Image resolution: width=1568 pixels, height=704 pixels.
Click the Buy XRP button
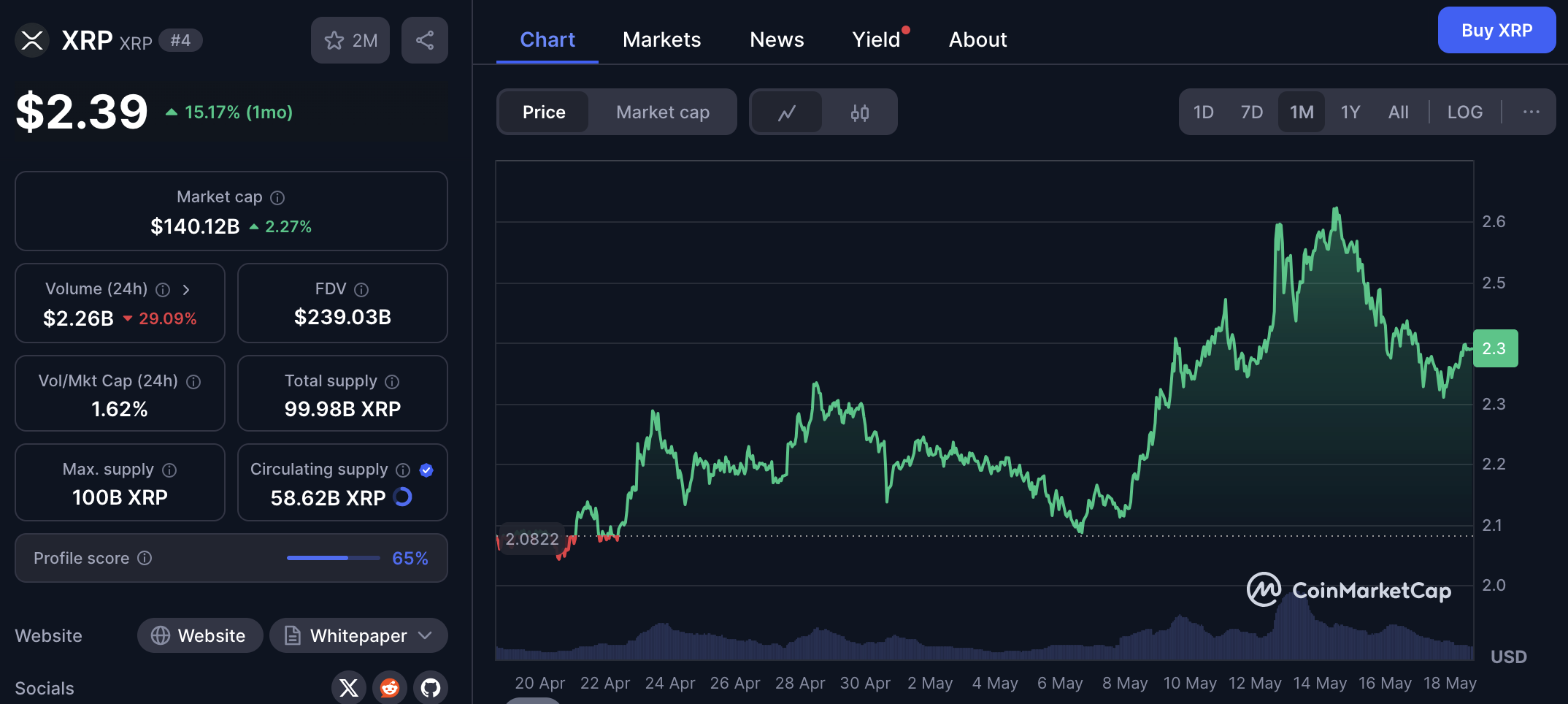[1496, 30]
